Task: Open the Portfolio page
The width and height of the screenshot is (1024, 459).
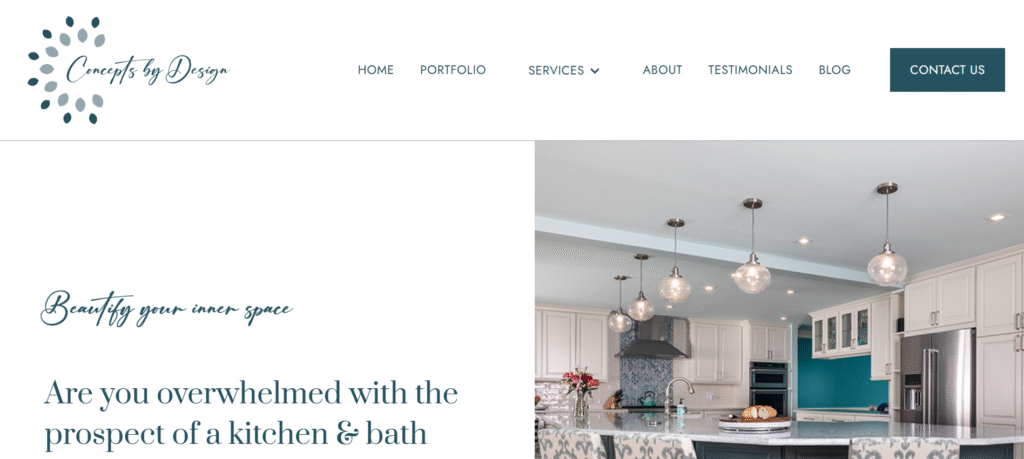Action: tap(453, 70)
